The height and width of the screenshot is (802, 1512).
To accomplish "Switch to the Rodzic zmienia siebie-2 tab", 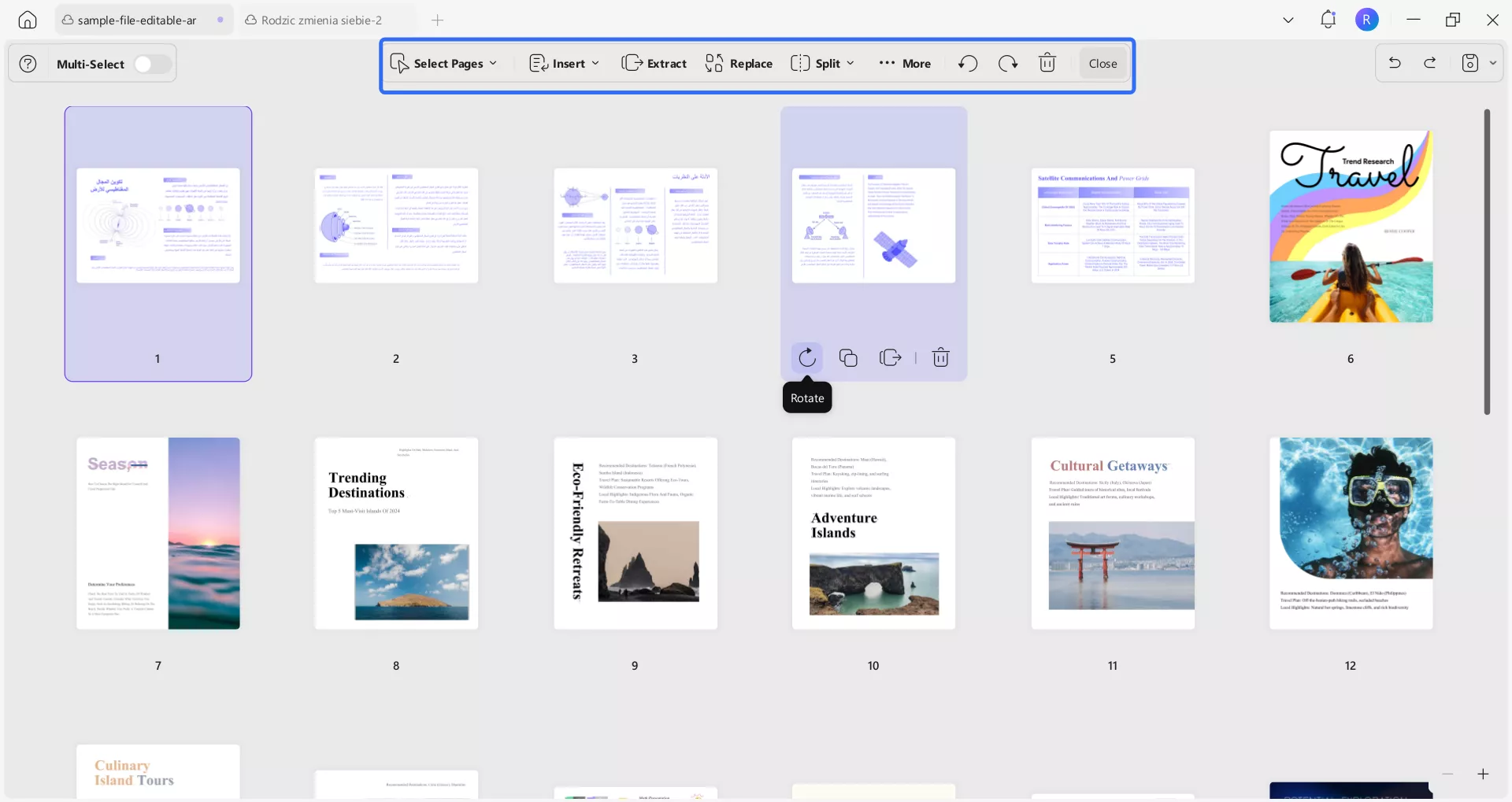I will pyautogui.click(x=322, y=20).
